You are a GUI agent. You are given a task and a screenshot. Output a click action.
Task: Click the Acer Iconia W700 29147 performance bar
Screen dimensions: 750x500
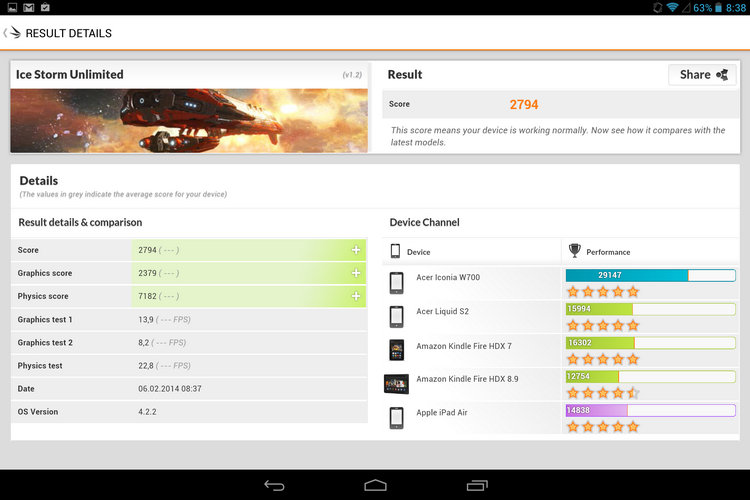coord(651,275)
